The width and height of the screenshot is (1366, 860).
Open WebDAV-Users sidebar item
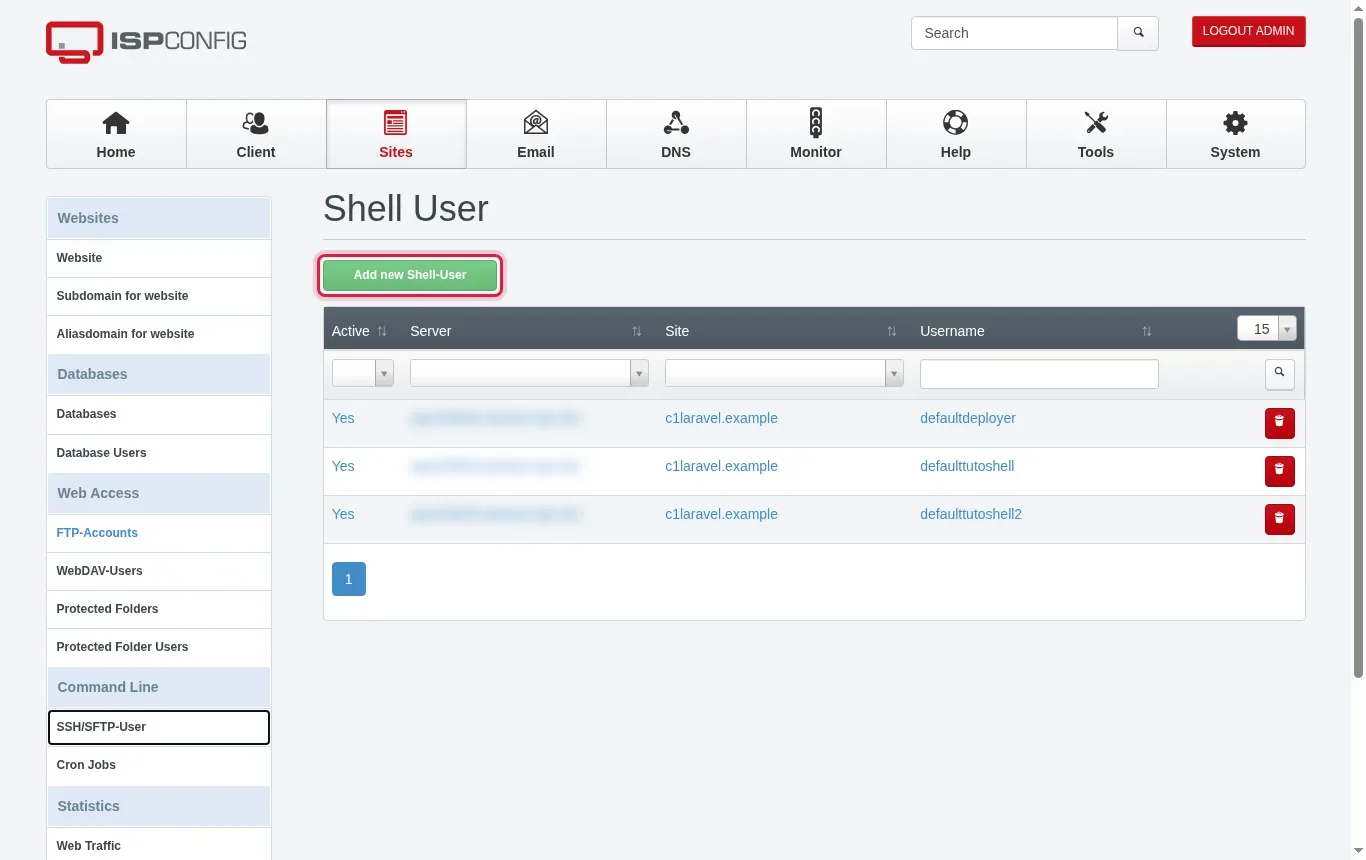(x=159, y=571)
